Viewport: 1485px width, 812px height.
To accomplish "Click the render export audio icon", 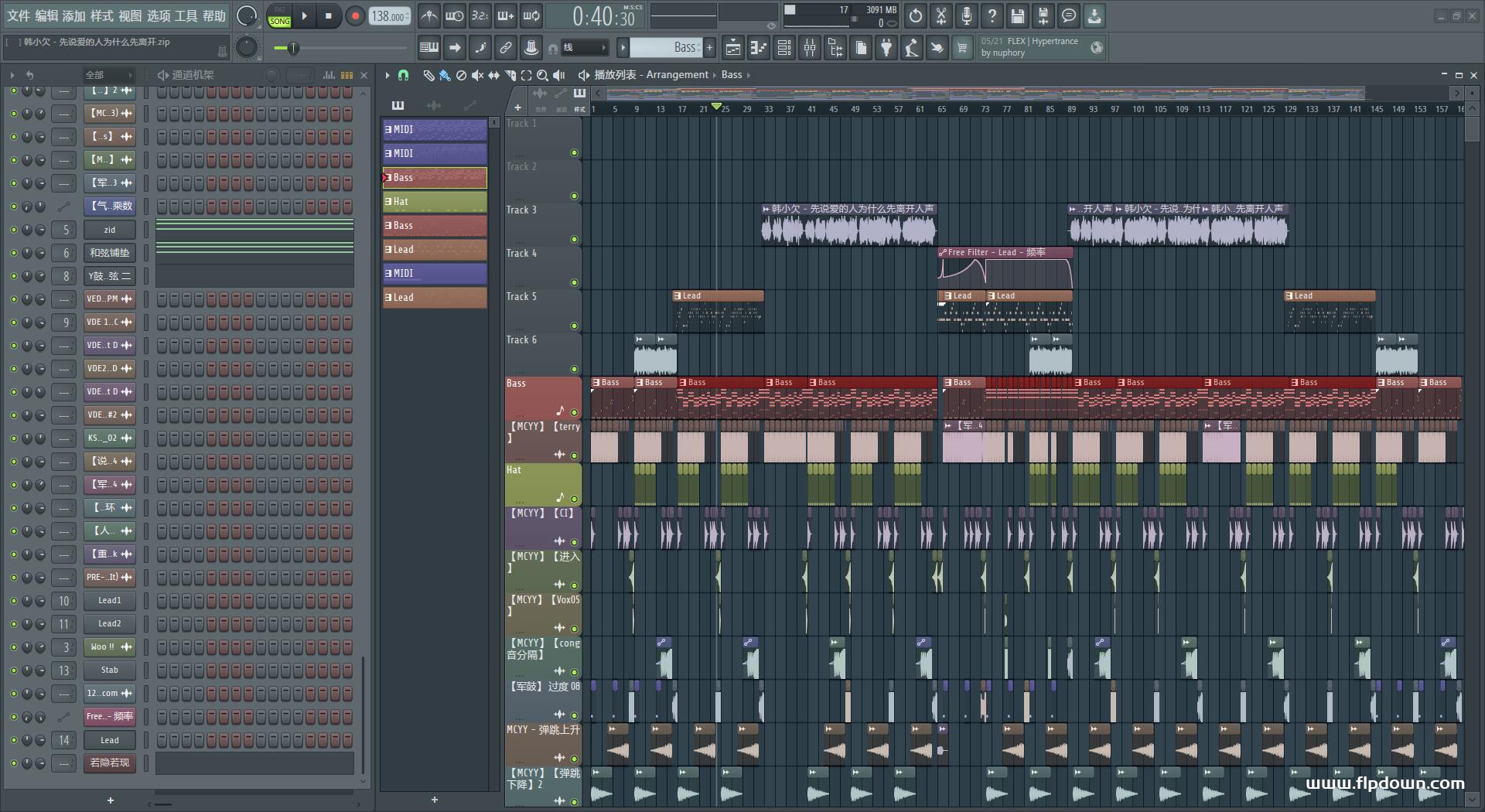I will [1043, 15].
